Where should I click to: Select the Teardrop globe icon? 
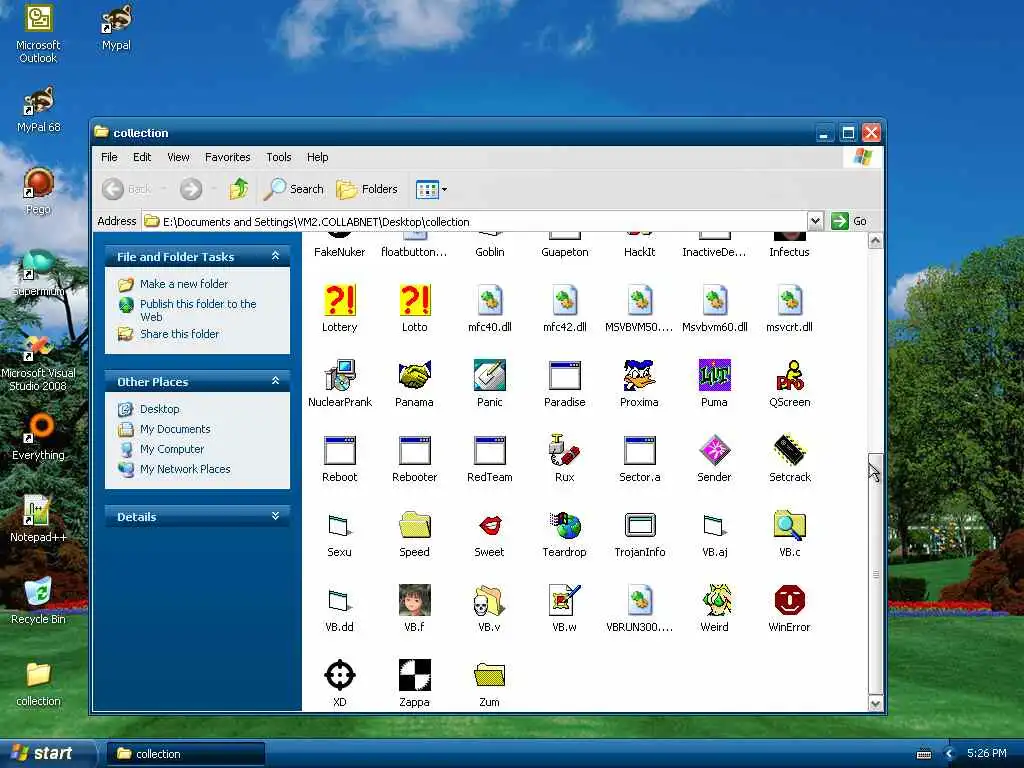[564, 526]
